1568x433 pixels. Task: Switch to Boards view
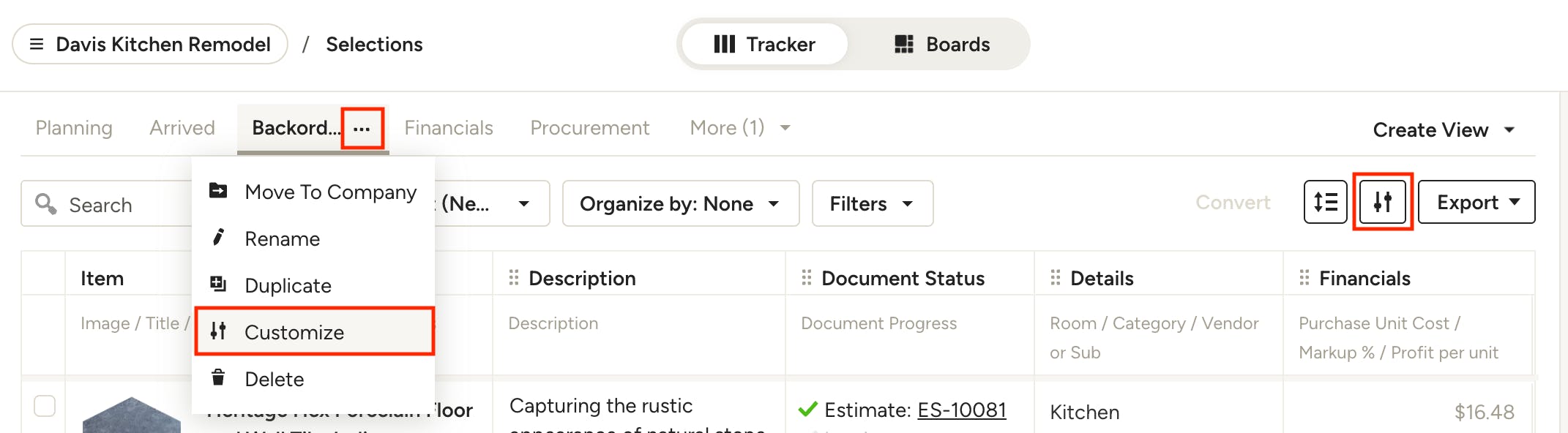tap(942, 45)
